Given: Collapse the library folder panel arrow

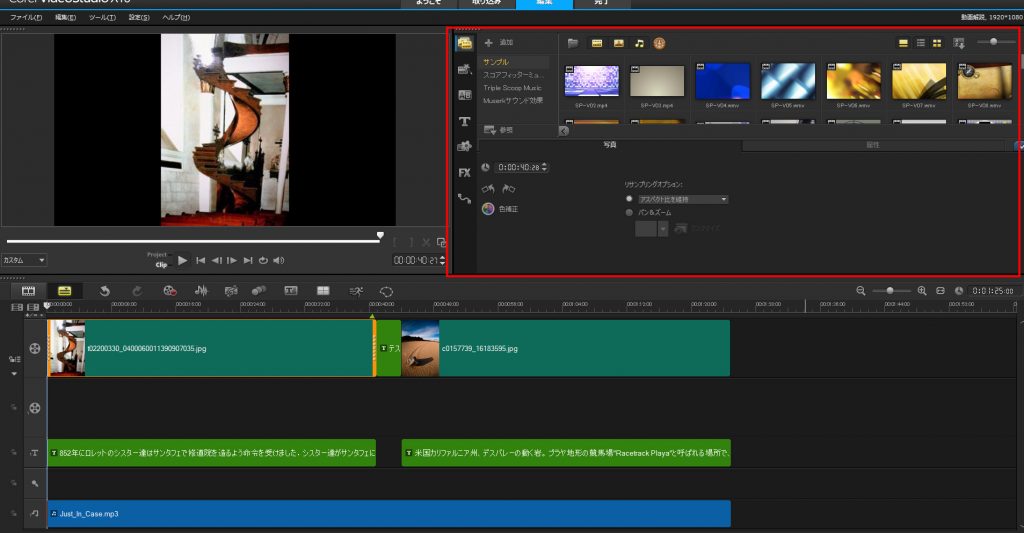Looking at the screenshot, I should pos(564,131).
